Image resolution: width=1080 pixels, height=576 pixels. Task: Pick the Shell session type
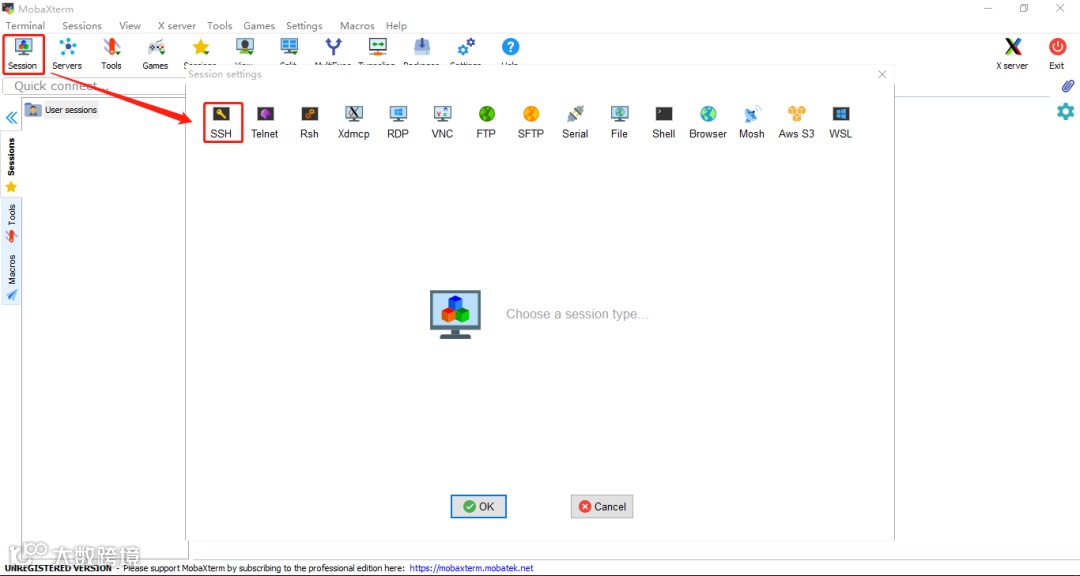click(663, 122)
